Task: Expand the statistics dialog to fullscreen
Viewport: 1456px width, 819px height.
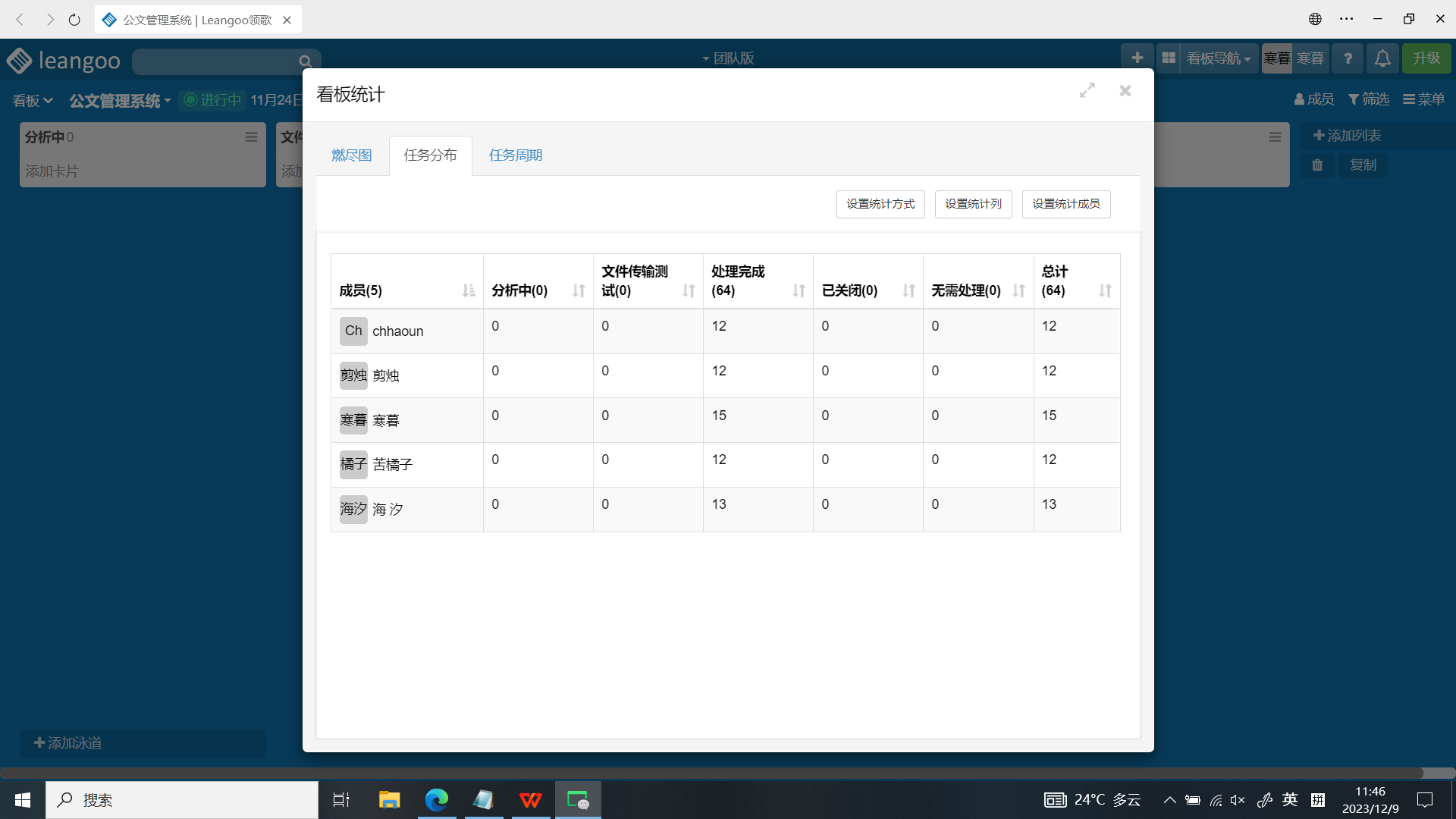Action: (1087, 90)
